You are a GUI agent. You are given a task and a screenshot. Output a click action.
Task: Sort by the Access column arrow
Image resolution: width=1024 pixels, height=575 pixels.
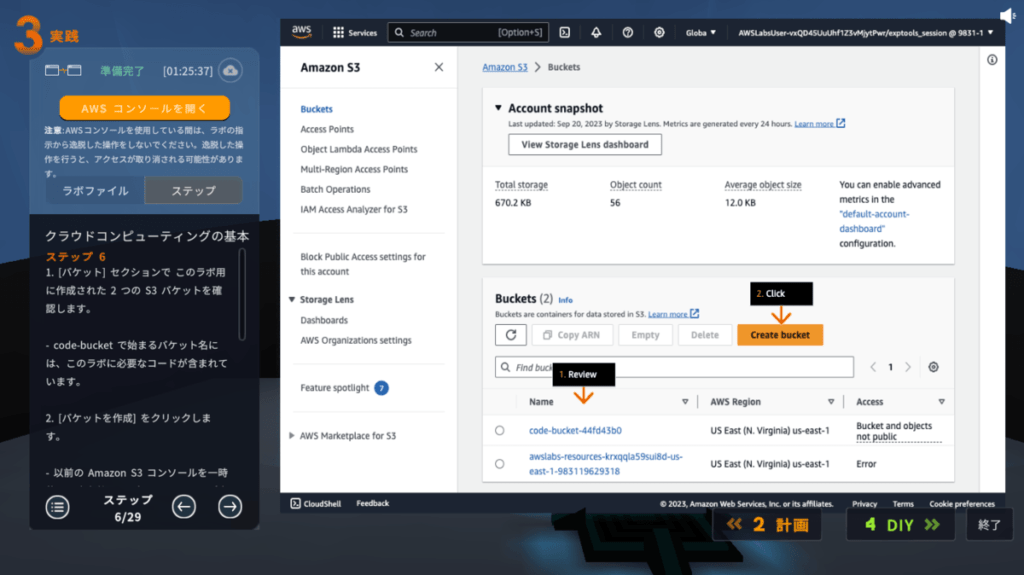click(941, 402)
